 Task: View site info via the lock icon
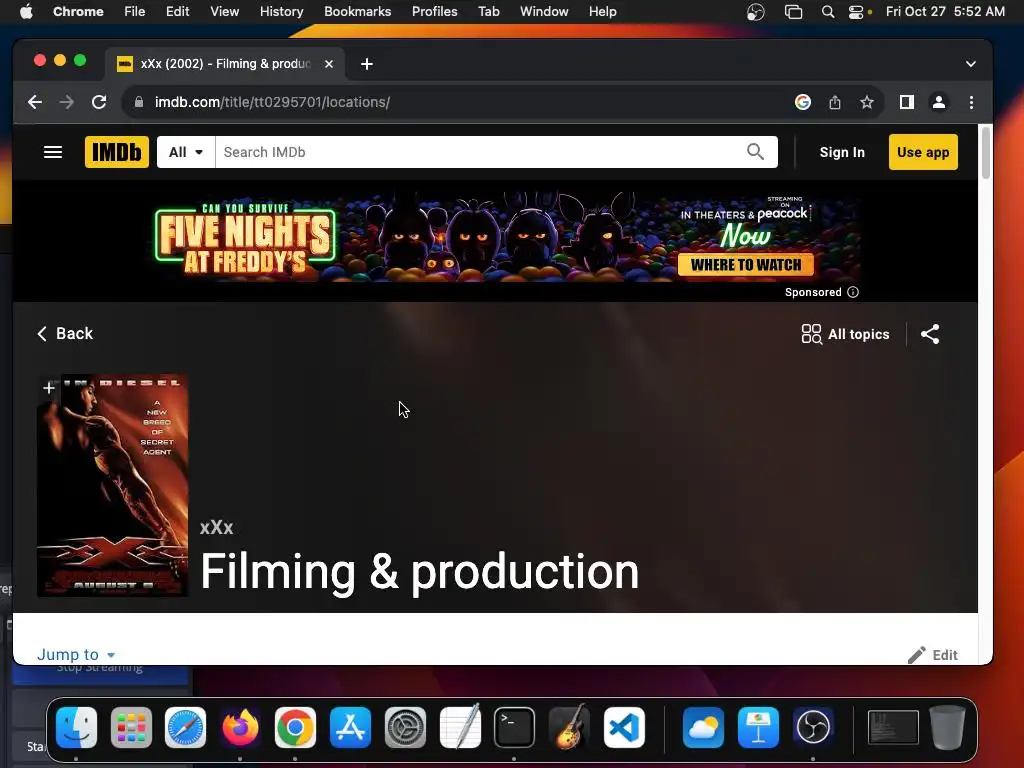click(x=138, y=102)
